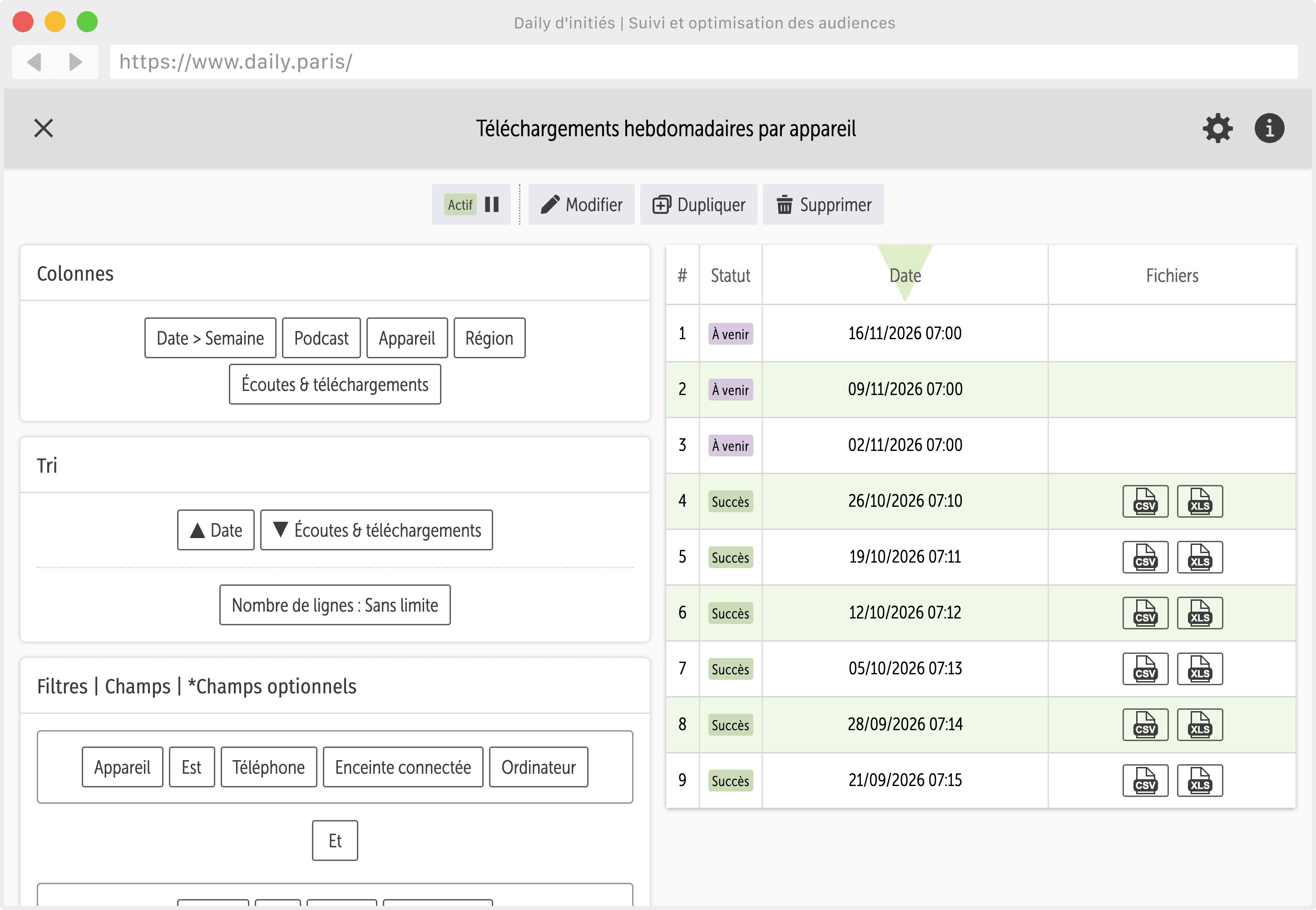Open the Date > Semaine column chip
The width and height of the screenshot is (1316, 910).
point(210,338)
